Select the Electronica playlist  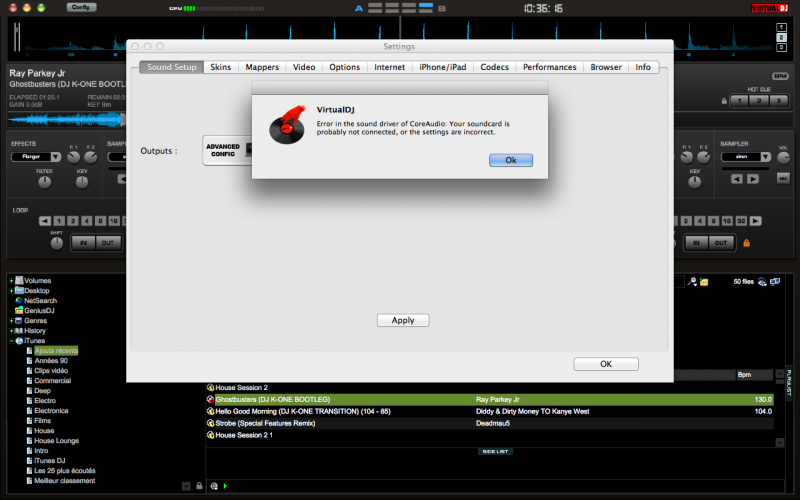tap(51, 411)
